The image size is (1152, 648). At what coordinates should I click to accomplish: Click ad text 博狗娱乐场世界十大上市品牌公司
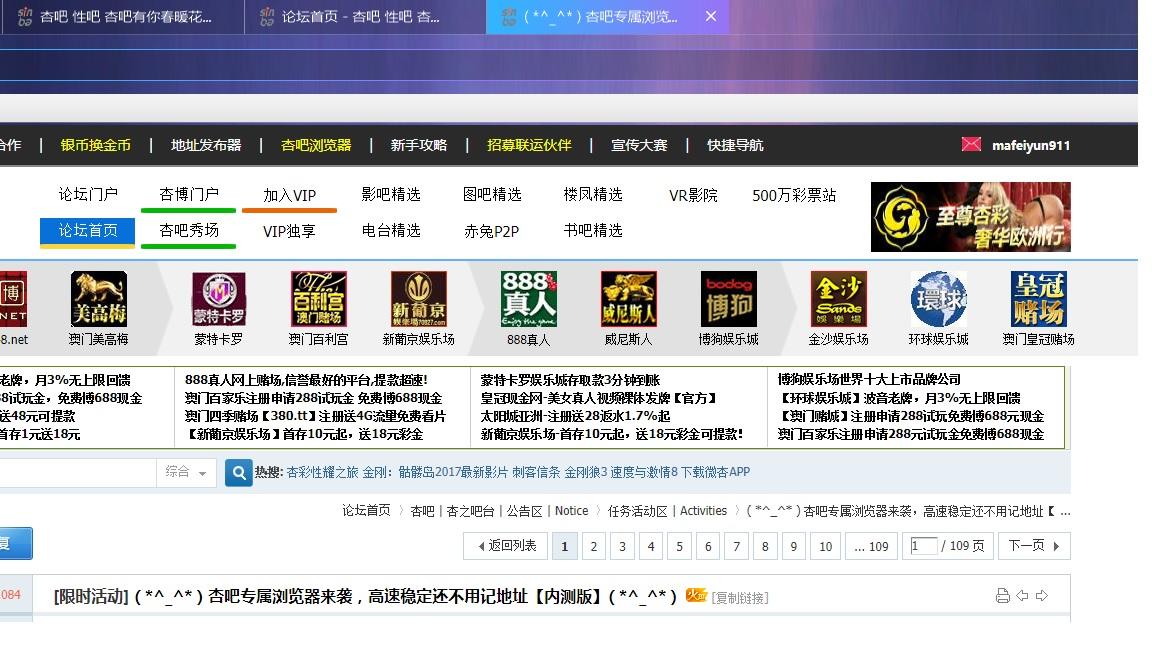[x=869, y=379]
